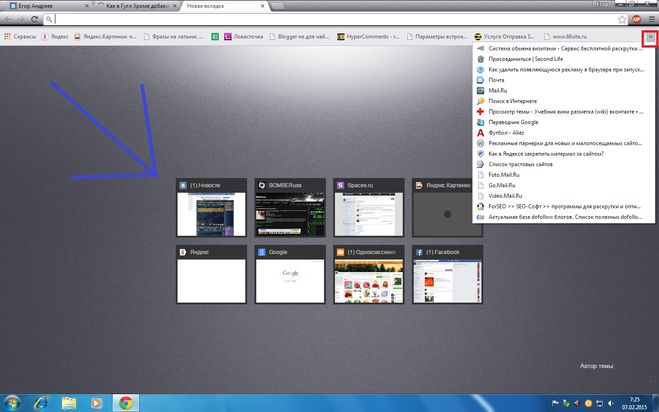659x412 pixels.
Task: Select Как в Яндексе закрепить материал entry
Action: (564, 153)
